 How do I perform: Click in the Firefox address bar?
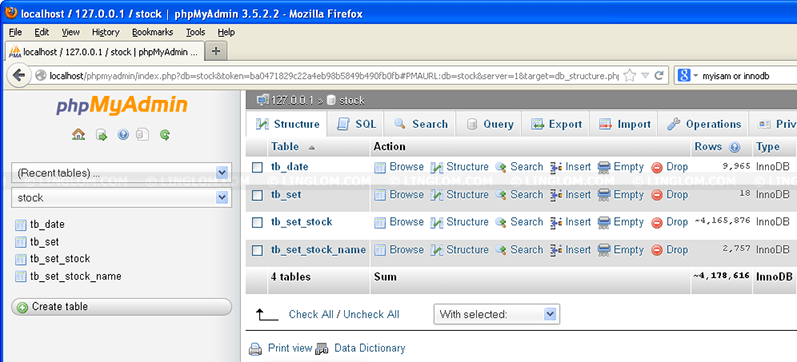tap(333, 76)
